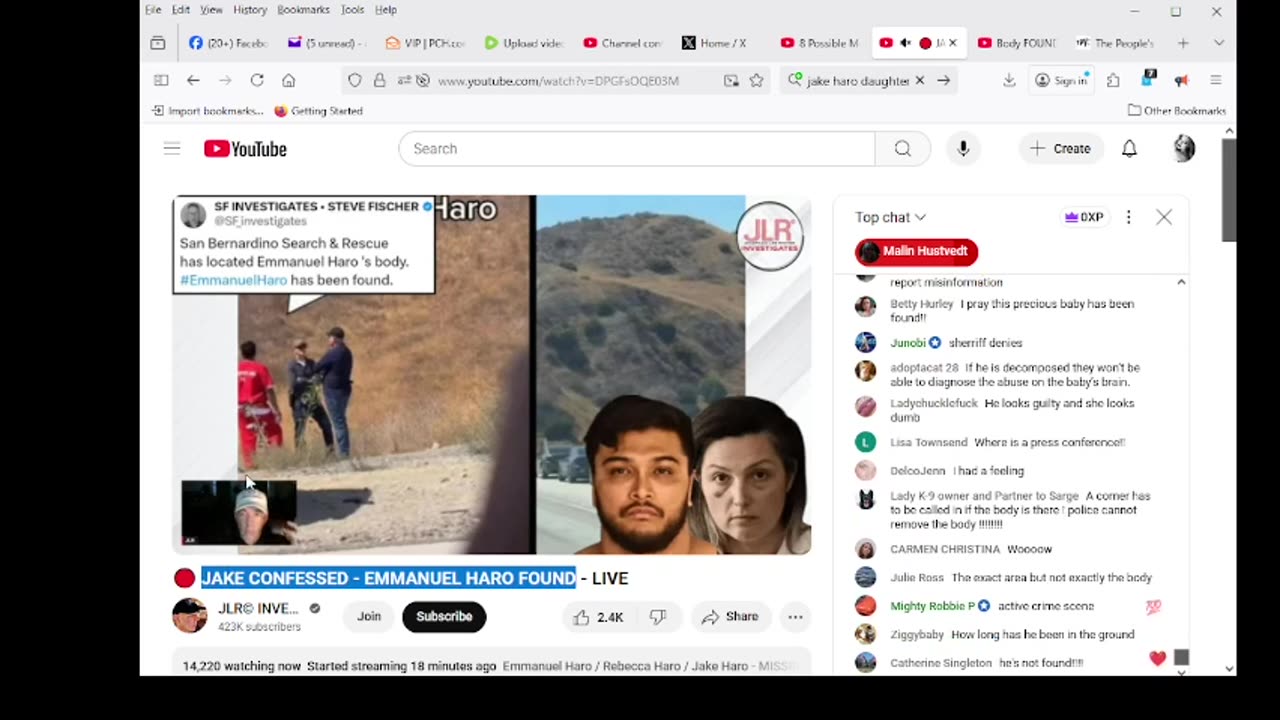This screenshot has width=1280, height=720.
Task: Clear the 'jake haro daughter' search box
Action: click(919, 80)
